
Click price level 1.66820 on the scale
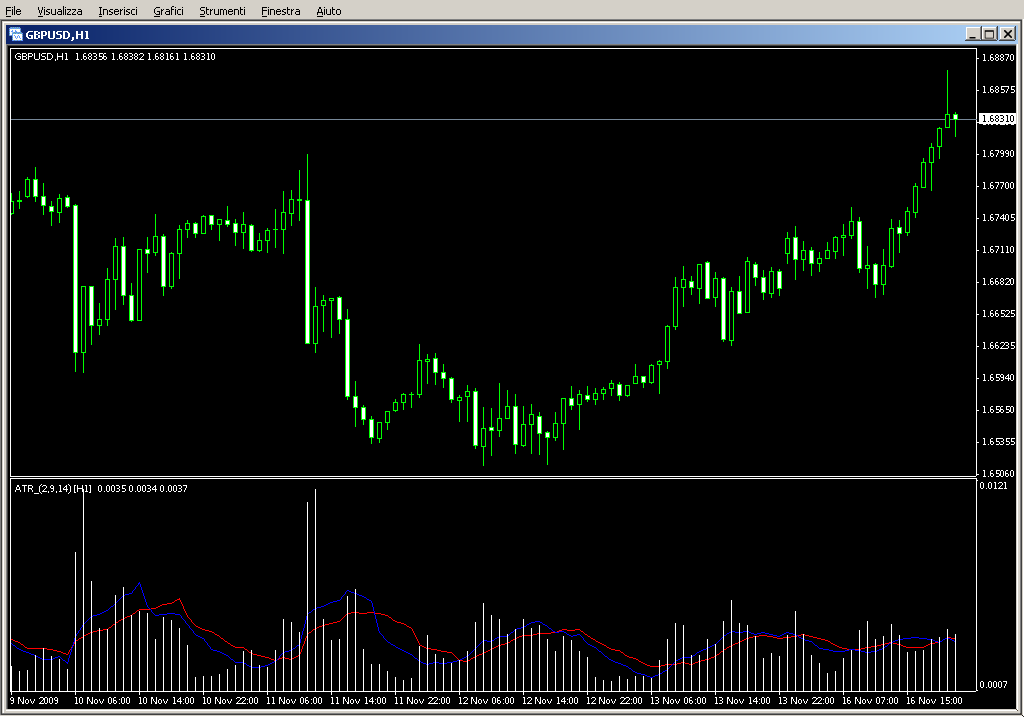point(999,281)
